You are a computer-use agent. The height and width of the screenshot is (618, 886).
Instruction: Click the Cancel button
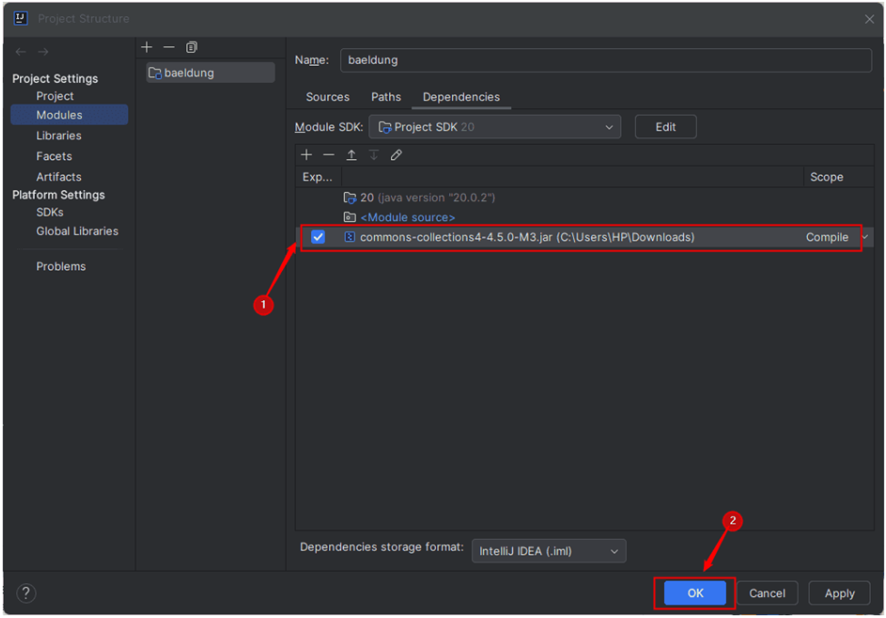click(767, 593)
